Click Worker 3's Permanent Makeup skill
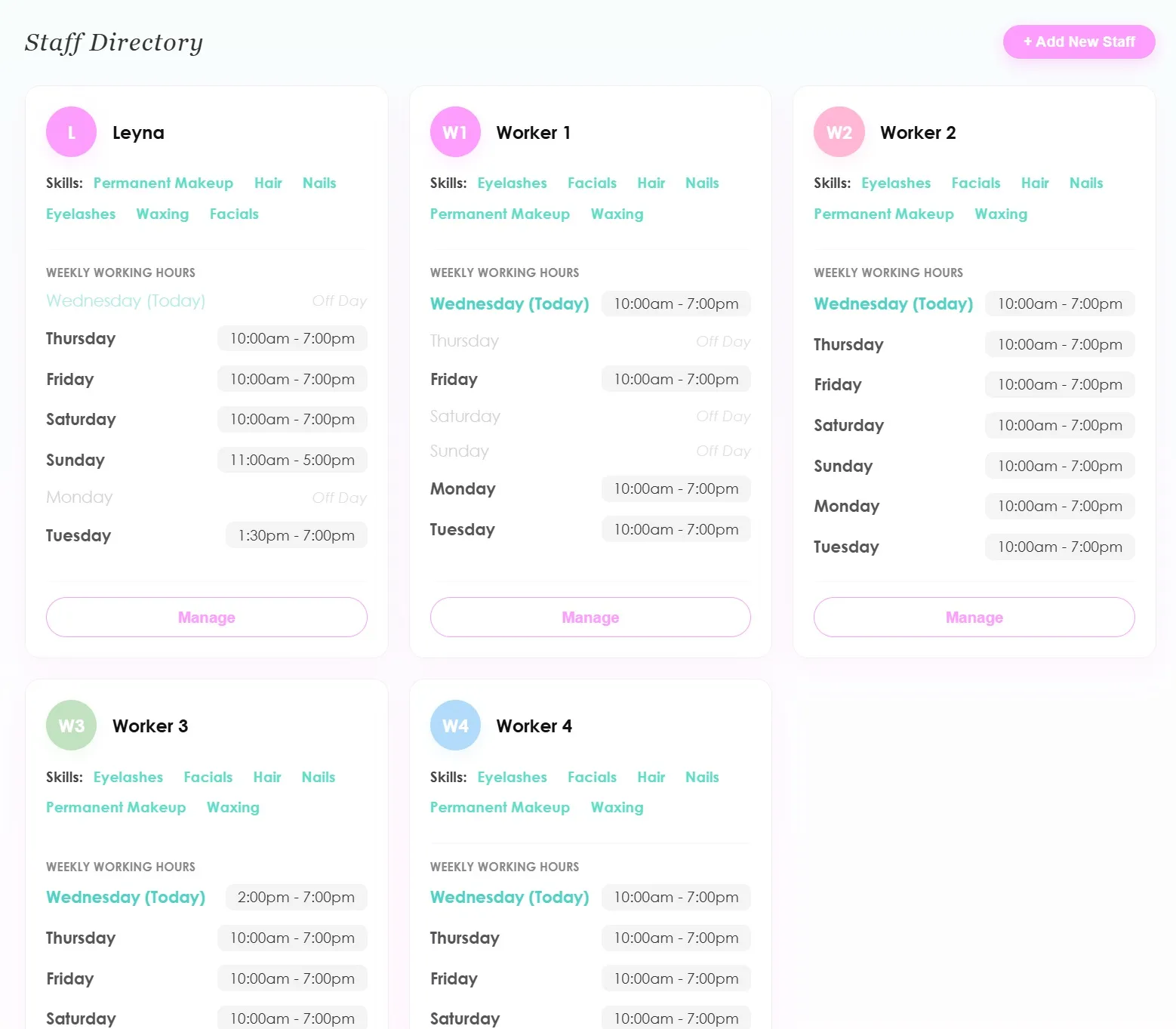Viewport: 1176px width, 1029px height. [x=115, y=807]
